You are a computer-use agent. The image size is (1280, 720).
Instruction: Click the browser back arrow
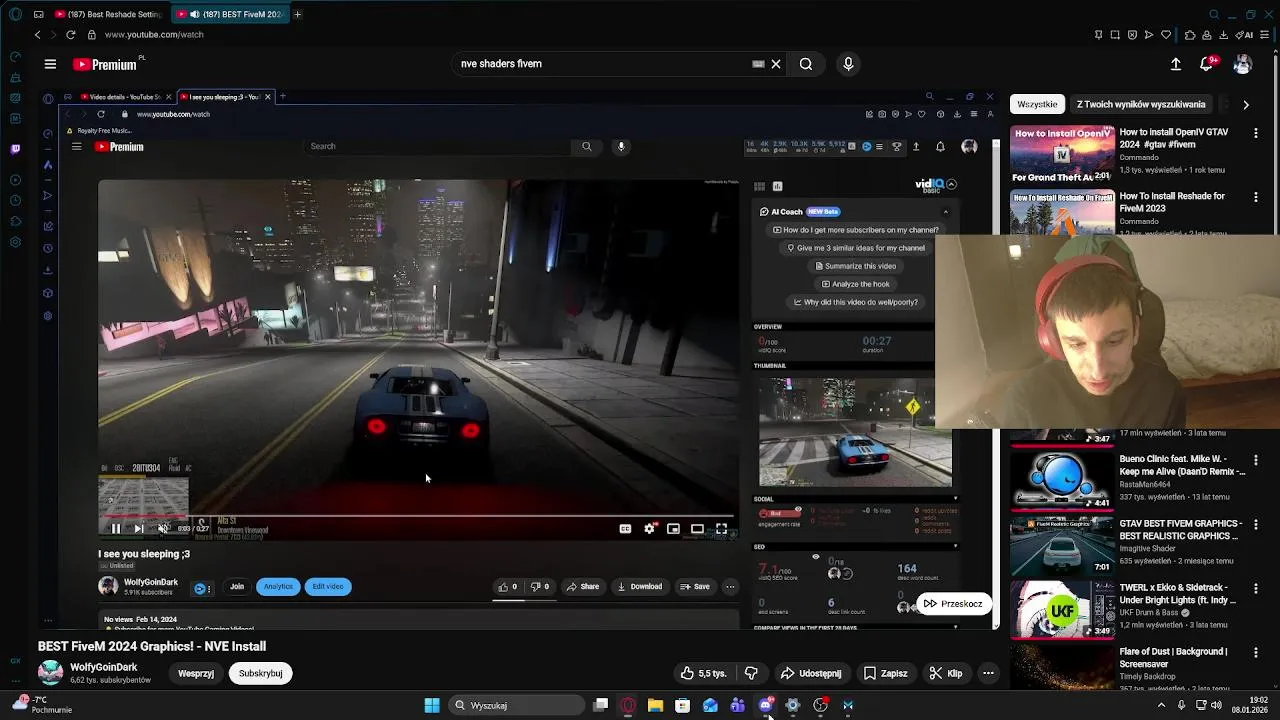(x=37, y=34)
